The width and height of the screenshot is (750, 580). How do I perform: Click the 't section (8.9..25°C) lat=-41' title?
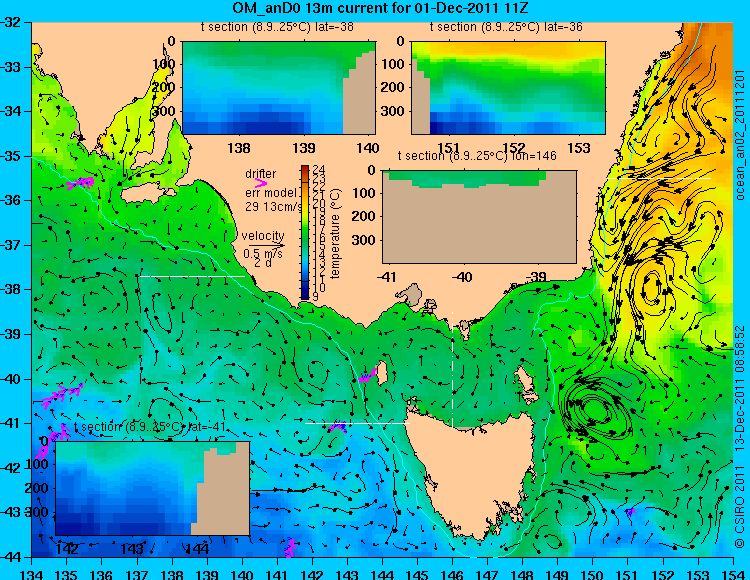click(x=150, y=427)
